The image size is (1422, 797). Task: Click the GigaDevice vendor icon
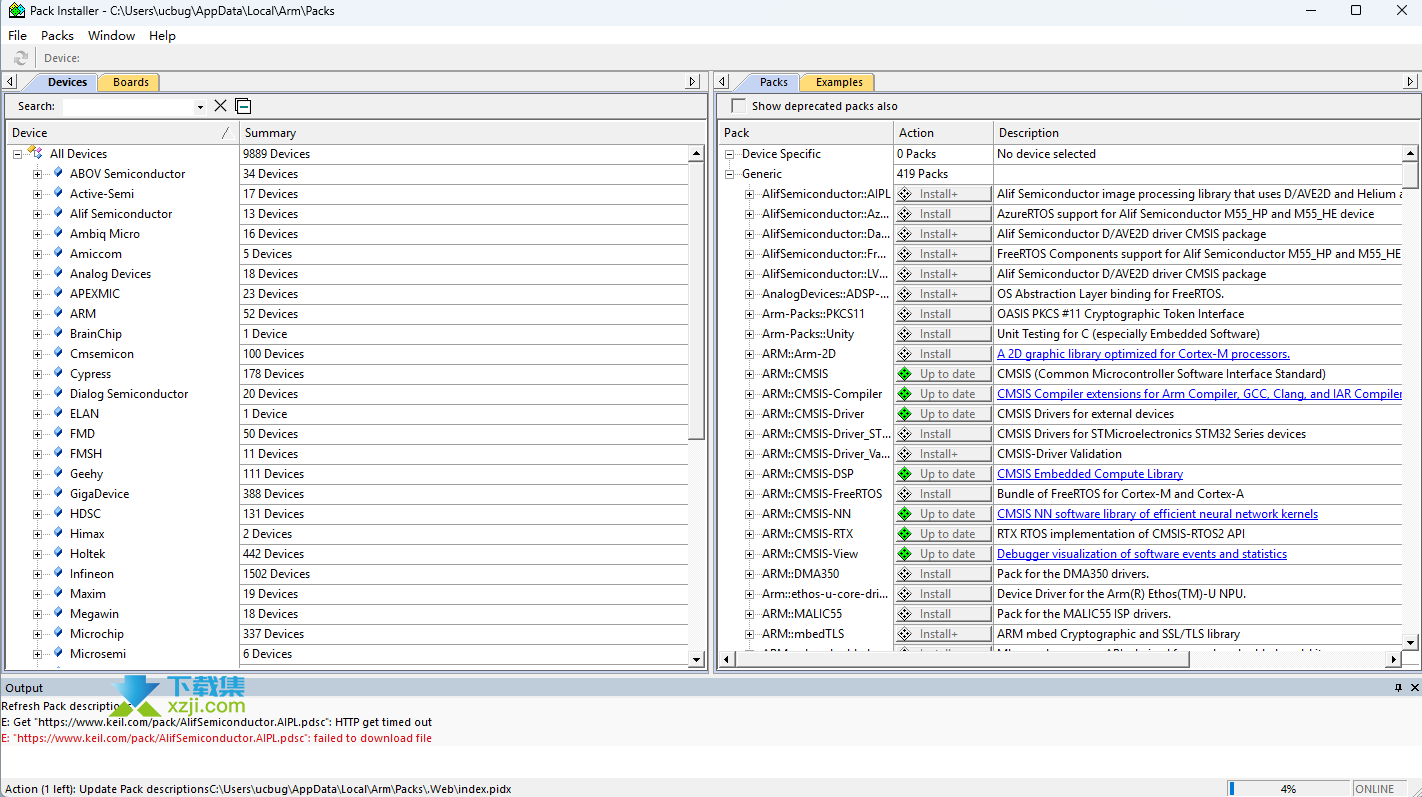[x=59, y=494]
